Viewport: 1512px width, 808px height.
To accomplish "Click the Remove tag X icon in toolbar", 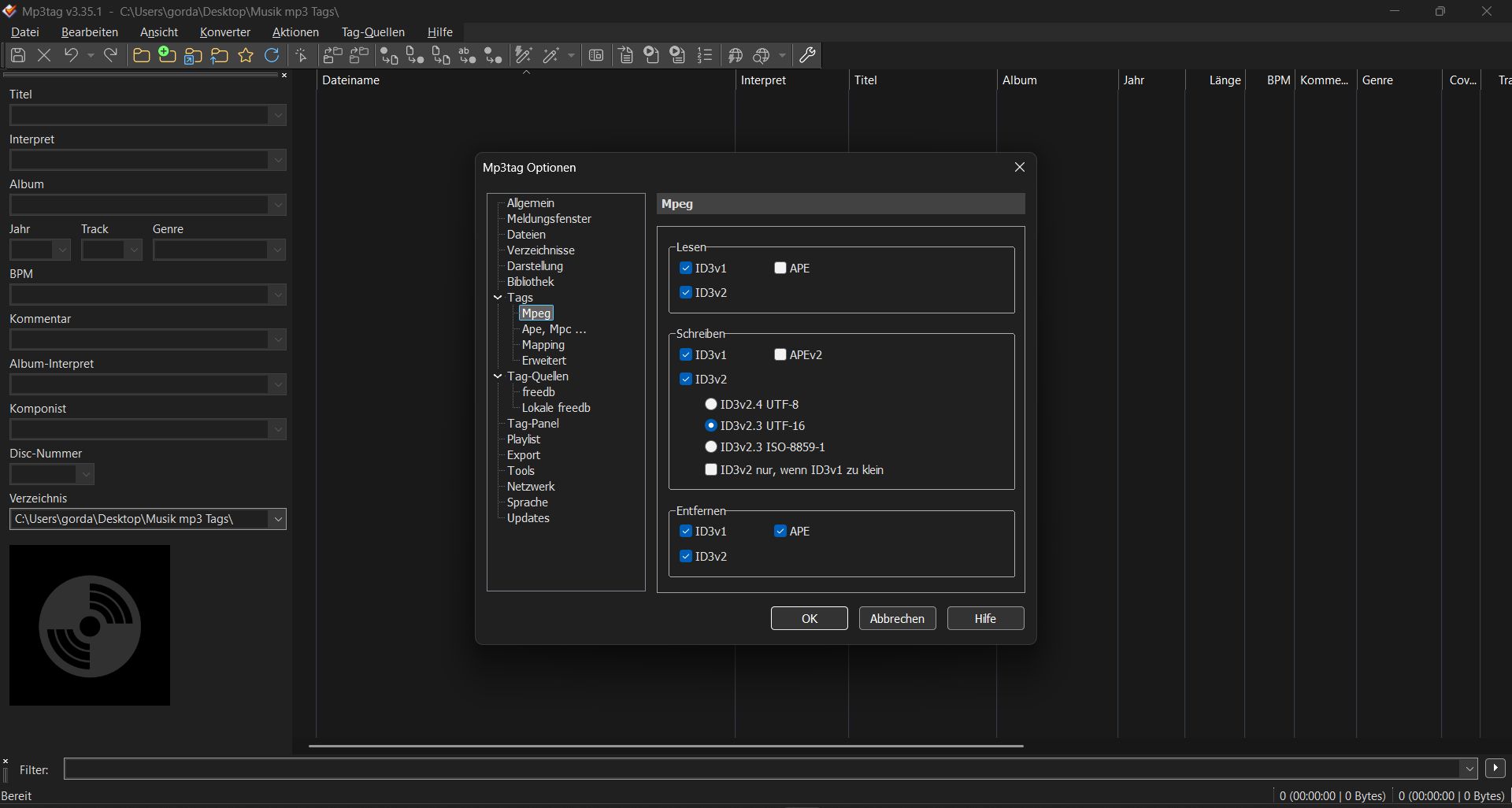I will tap(44, 55).
